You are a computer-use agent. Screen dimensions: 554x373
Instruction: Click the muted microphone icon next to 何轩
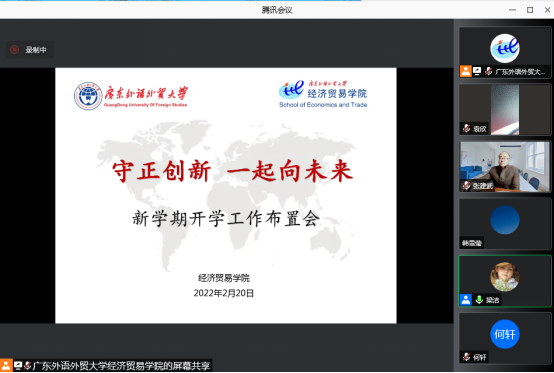(466, 357)
